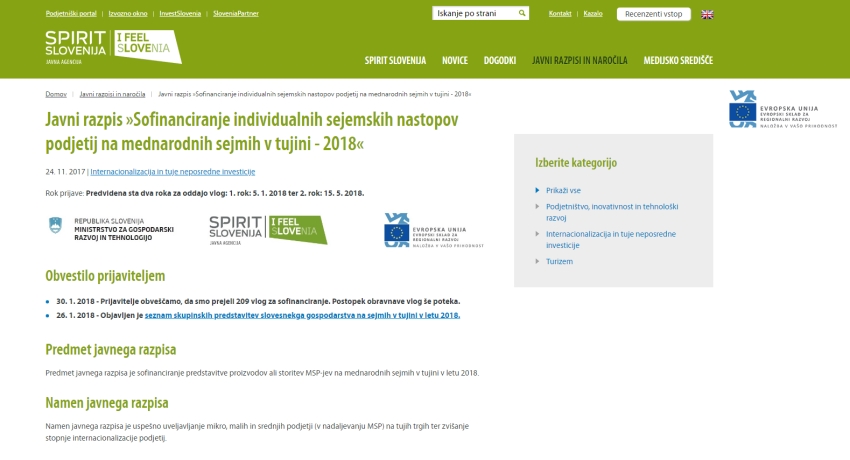Click arrow beside Turizem category

tap(537, 261)
